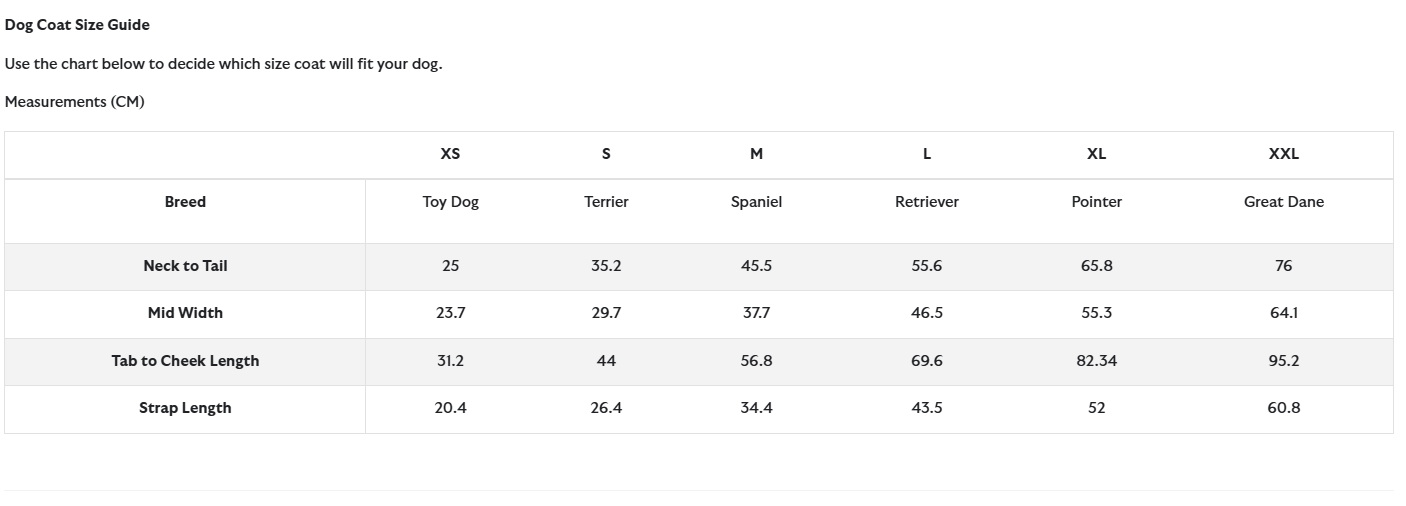The height and width of the screenshot is (506, 1406).
Task: Click the Strap Length row label
Action: [x=185, y=408]
